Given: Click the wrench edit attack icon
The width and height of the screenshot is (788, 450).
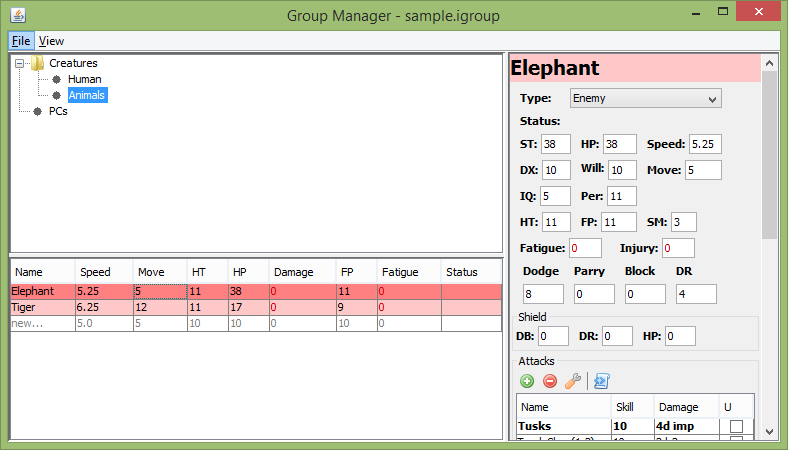Looking at the screenshot, I should tap(572, 381).
